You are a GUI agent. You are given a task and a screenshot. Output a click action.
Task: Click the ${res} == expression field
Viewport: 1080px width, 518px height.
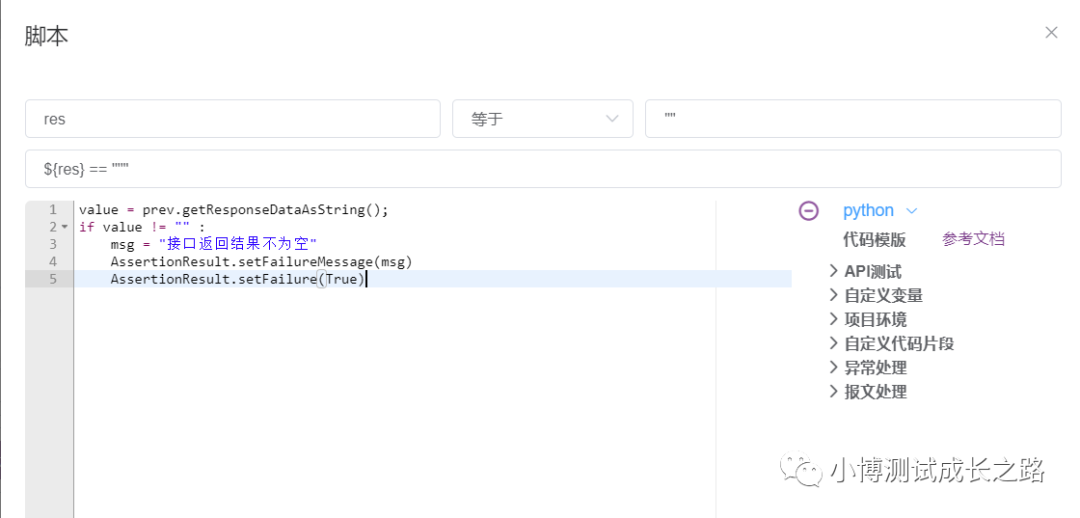click(x=543, y=169)
